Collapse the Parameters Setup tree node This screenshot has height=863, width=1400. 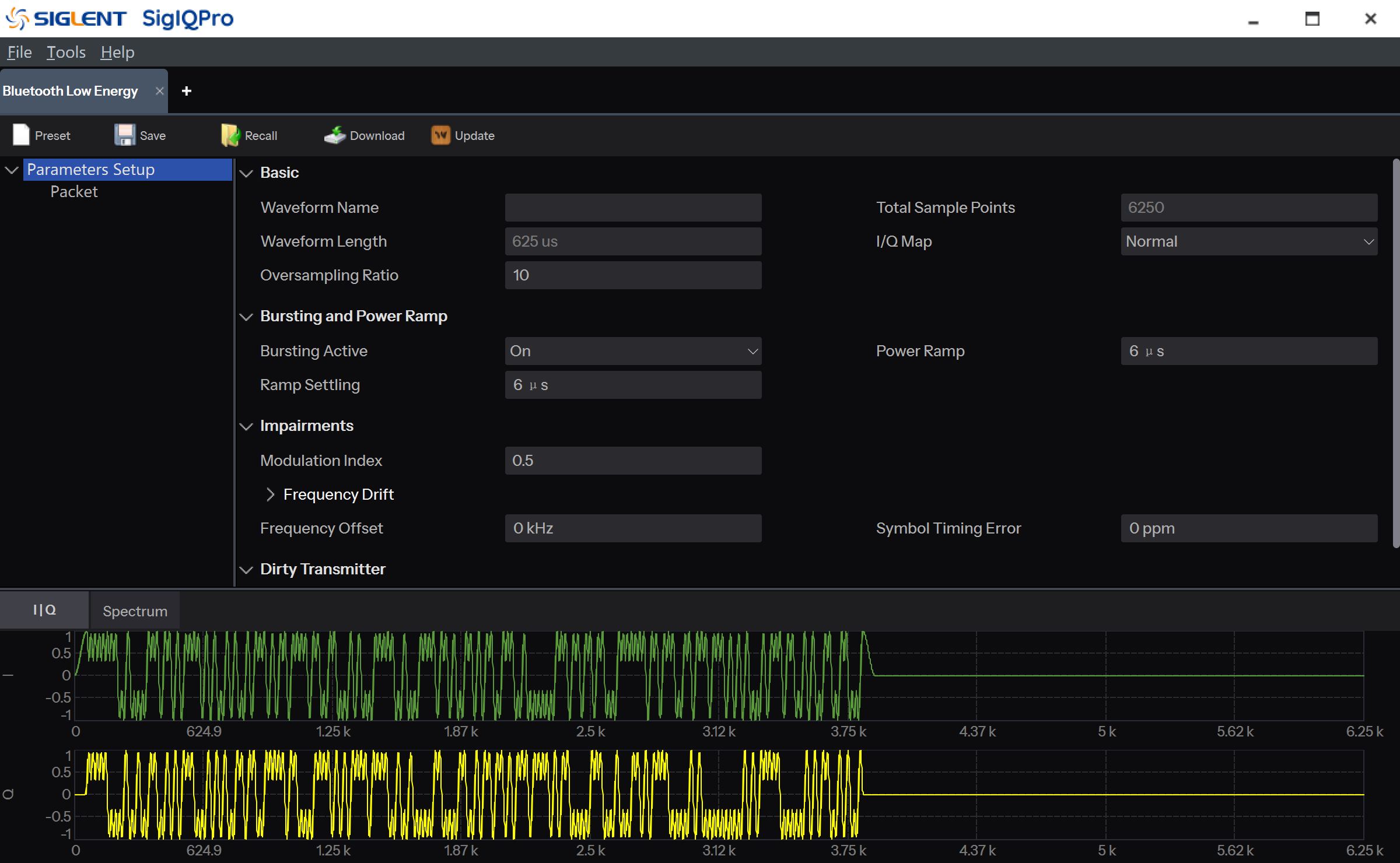[11, 170]
